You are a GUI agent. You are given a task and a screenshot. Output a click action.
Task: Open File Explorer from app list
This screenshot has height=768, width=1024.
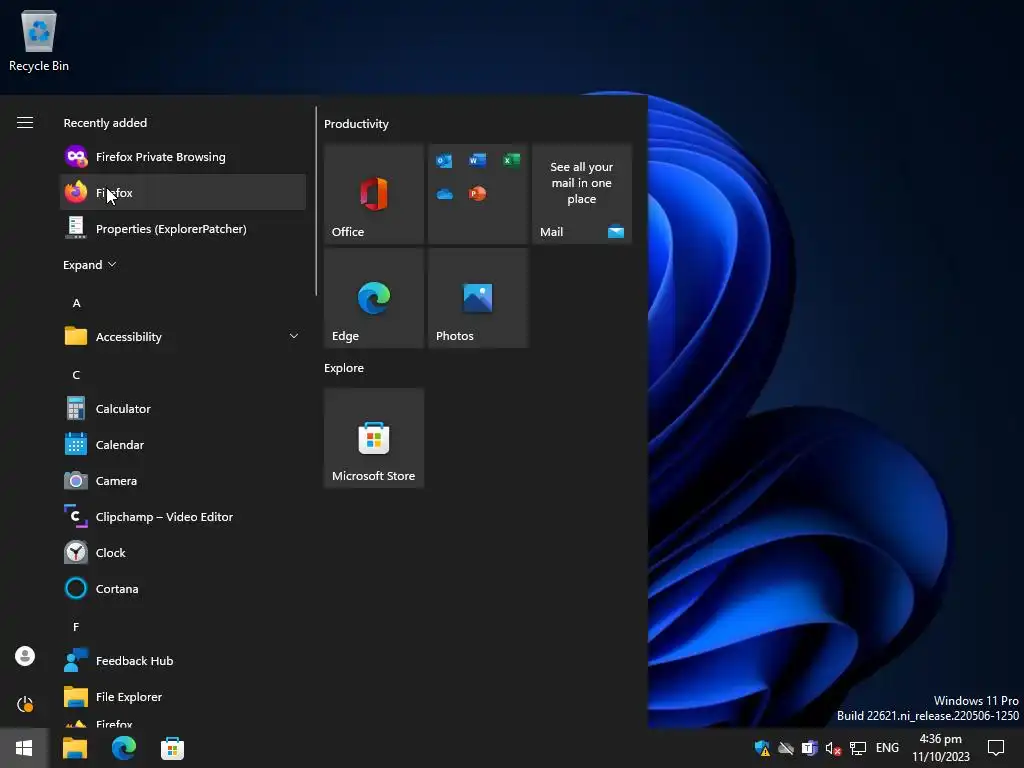pos(182,697)
